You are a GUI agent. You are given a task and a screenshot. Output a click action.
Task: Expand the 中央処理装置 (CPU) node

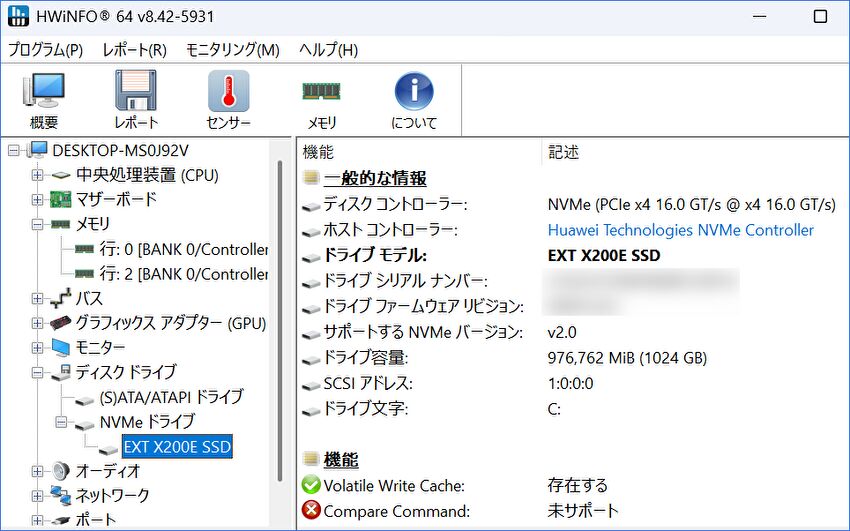(x=38, y=175)
